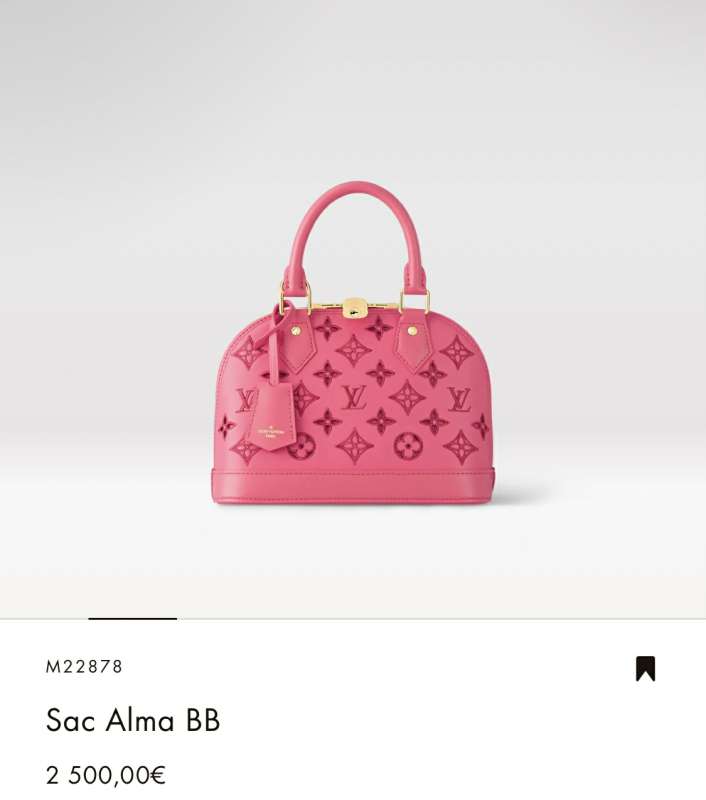Click the partially hidden left LV monogram
This screenshot has height=800, width=706.
coord(245,400)
